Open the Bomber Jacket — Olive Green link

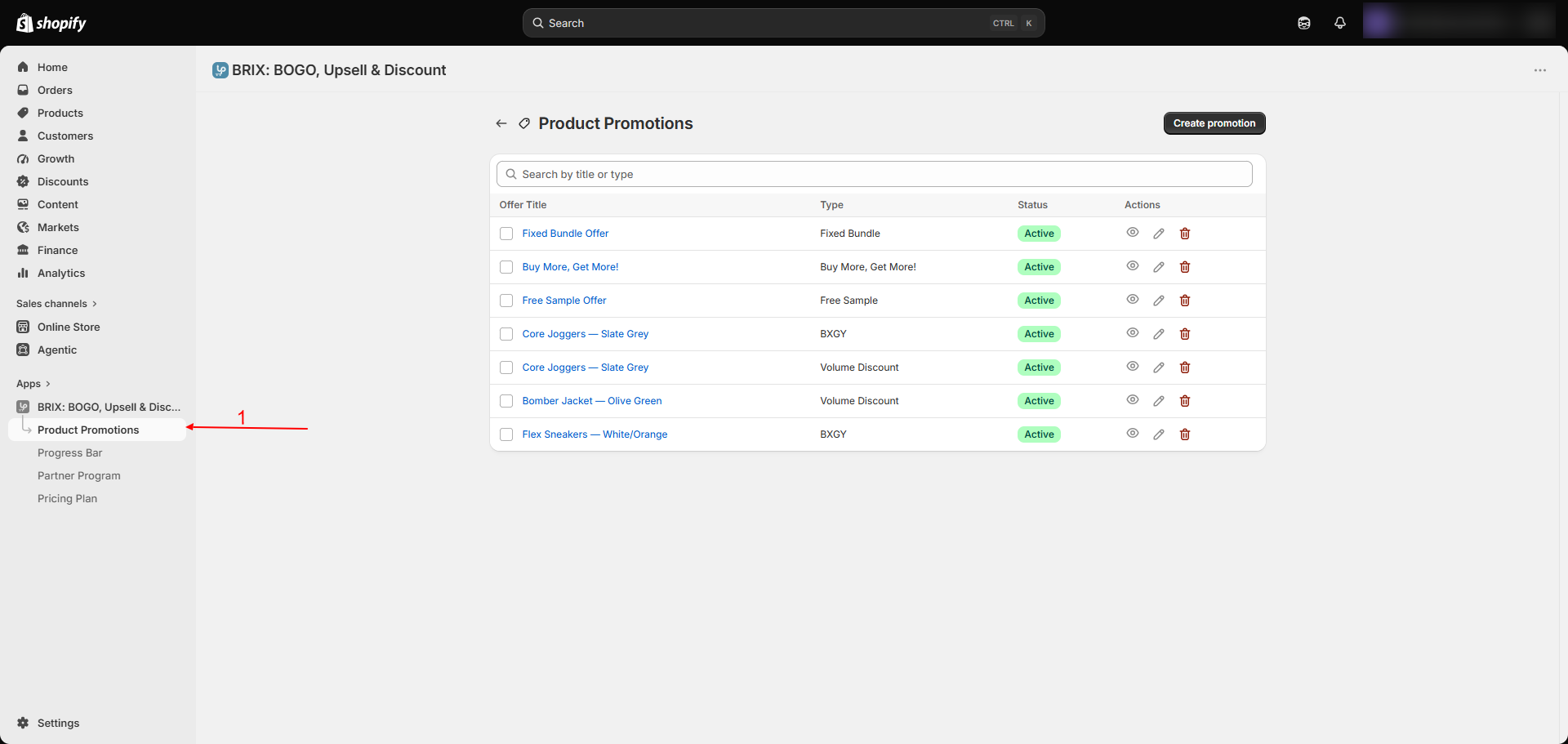tap(592, 401)
